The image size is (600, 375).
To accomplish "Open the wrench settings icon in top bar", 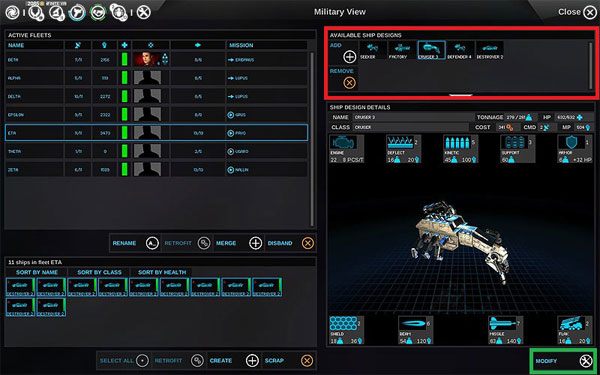I will pos(143,12).
